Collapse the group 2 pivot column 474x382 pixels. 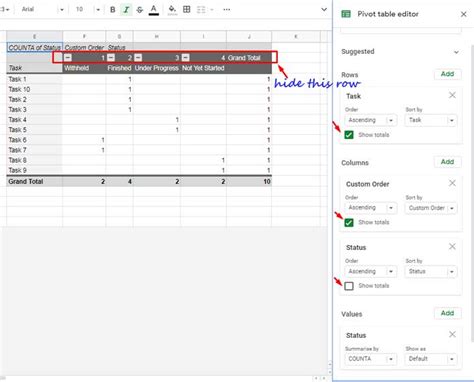pos(111,58)
